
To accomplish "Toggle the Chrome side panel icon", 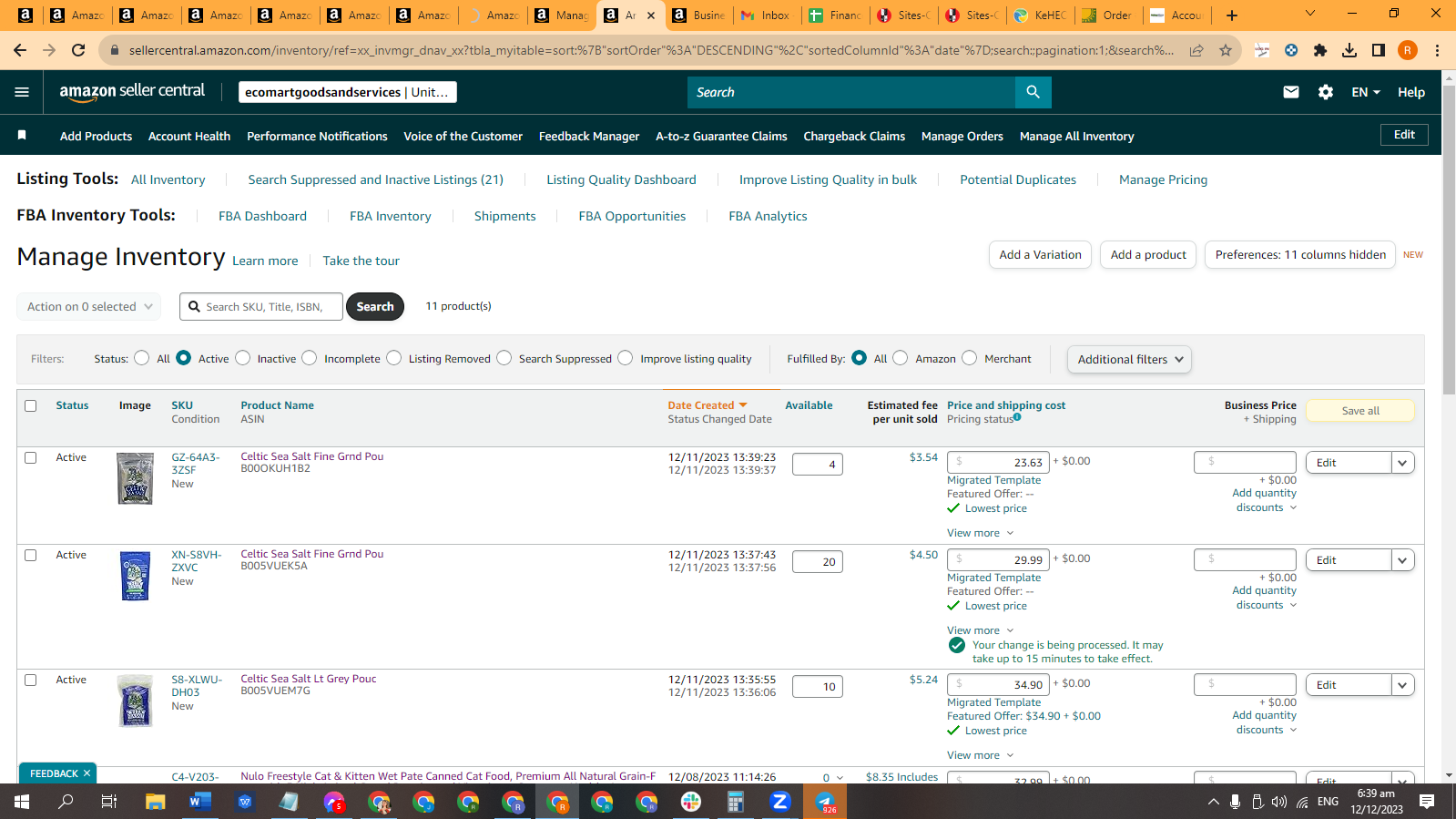I will coord(1379,50).
